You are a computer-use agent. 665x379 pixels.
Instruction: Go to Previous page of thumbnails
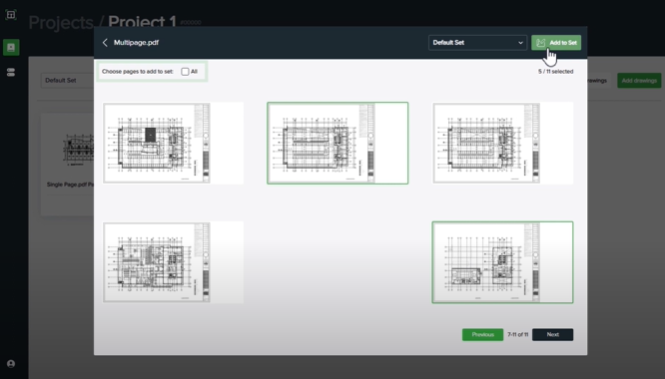[483, 334]
